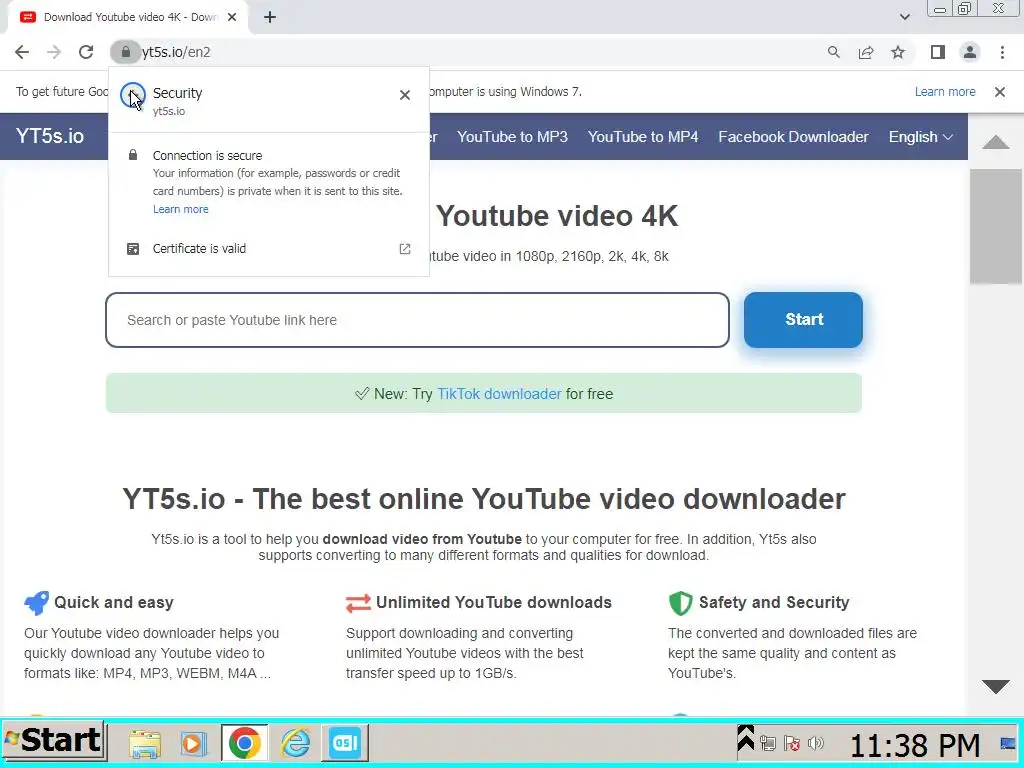Click the Youtube link search field
Viewport: 1024px width, 768px height.
click(417, 320)
